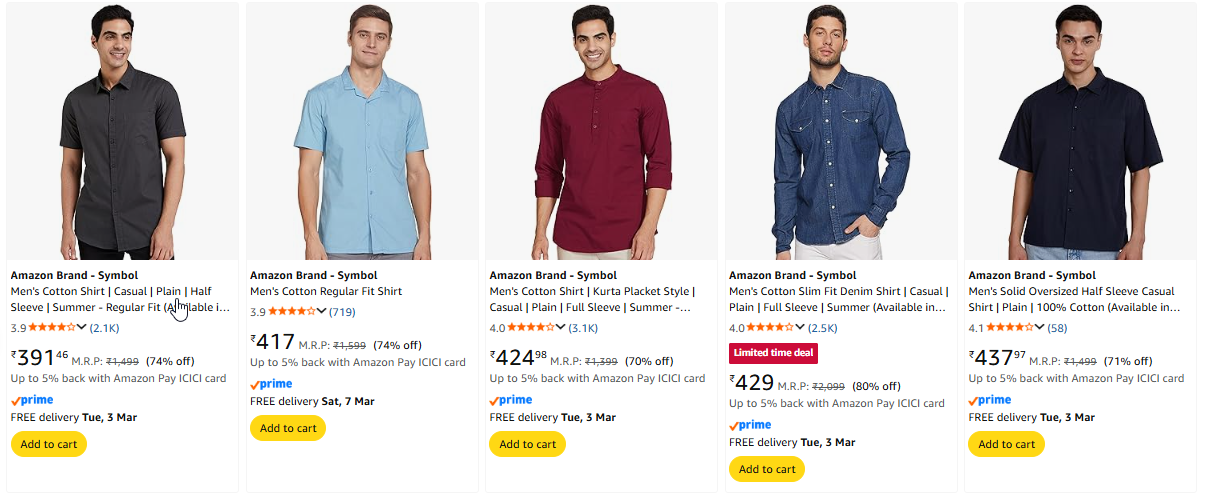
Task: Click the star rating of the maroon kurta shirt
Action: click(531, 327)
